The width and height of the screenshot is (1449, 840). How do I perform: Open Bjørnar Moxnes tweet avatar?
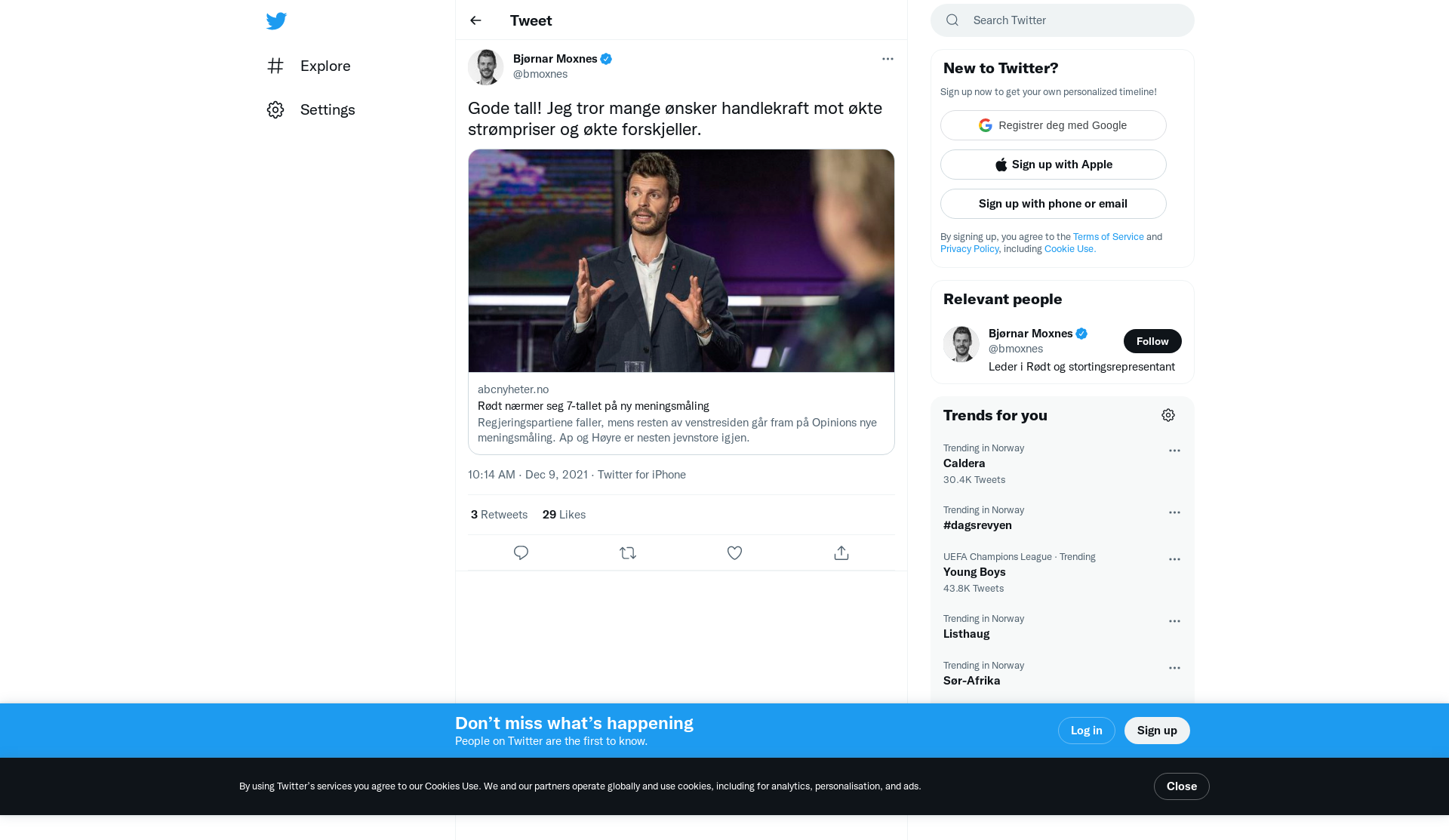click(x=486, y=67)
